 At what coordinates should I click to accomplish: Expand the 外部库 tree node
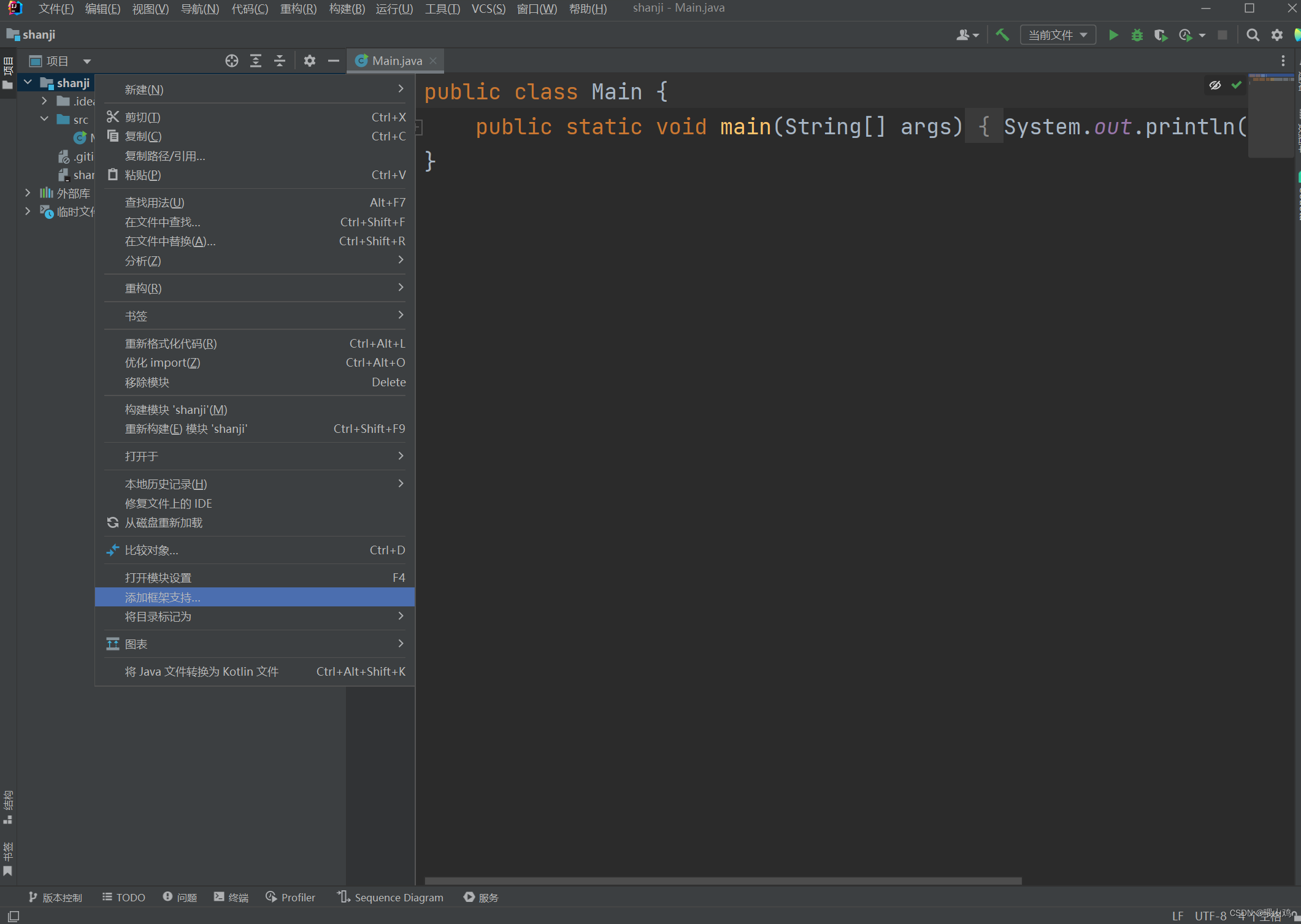(28, 193)
